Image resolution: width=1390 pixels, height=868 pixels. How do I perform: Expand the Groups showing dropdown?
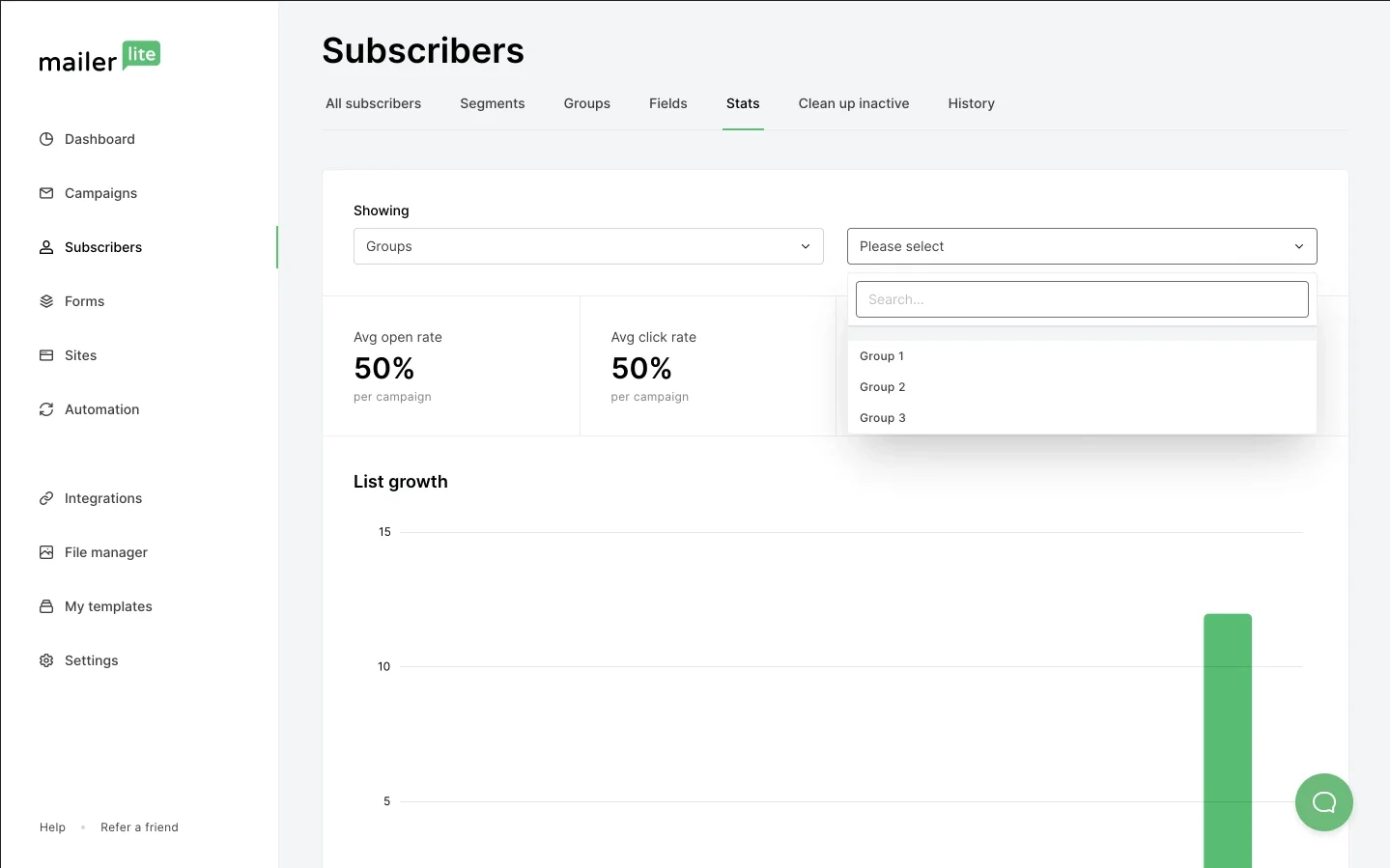click(x=588, y=246)
